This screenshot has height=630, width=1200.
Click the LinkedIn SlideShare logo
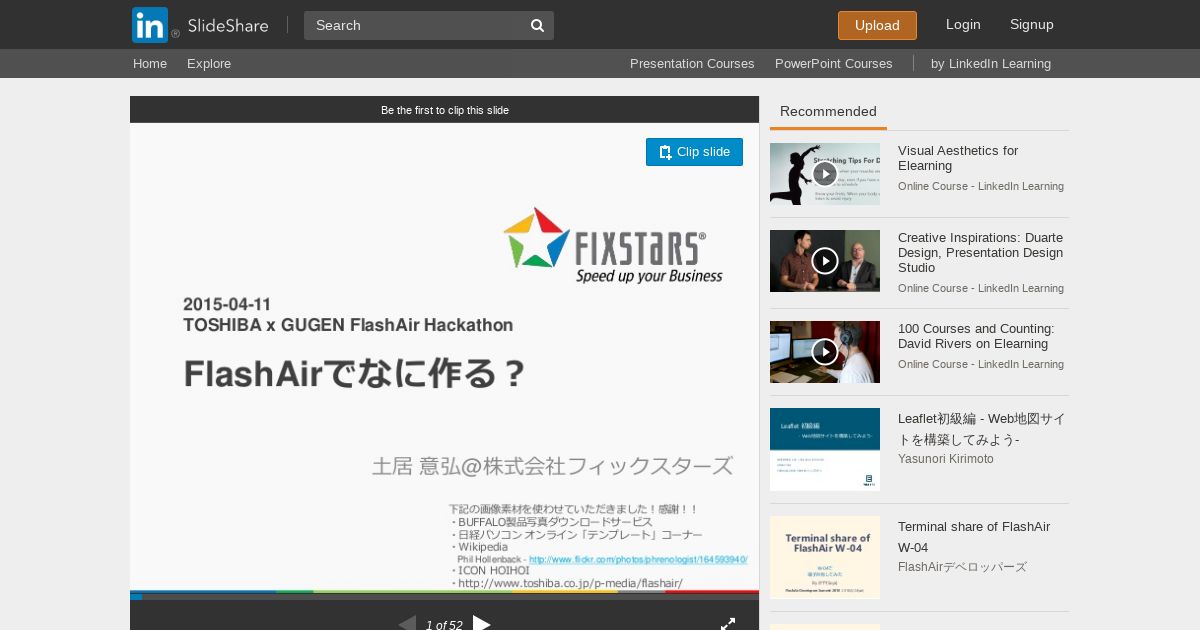(x=200, y=25)
